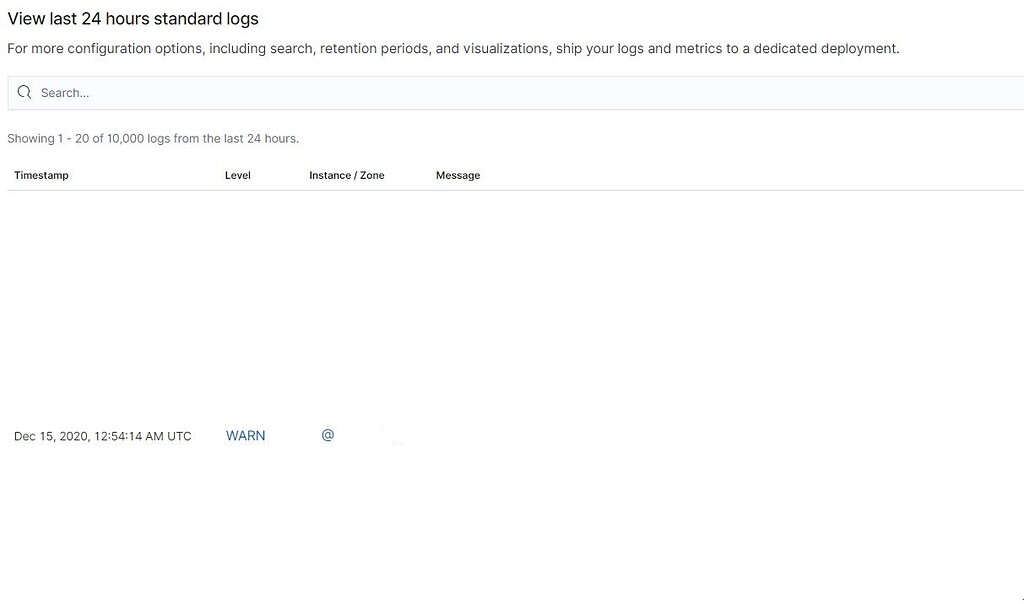1024x604 pixels.
Task: Sort by the Level column header
Action: [x=238, y=175]
